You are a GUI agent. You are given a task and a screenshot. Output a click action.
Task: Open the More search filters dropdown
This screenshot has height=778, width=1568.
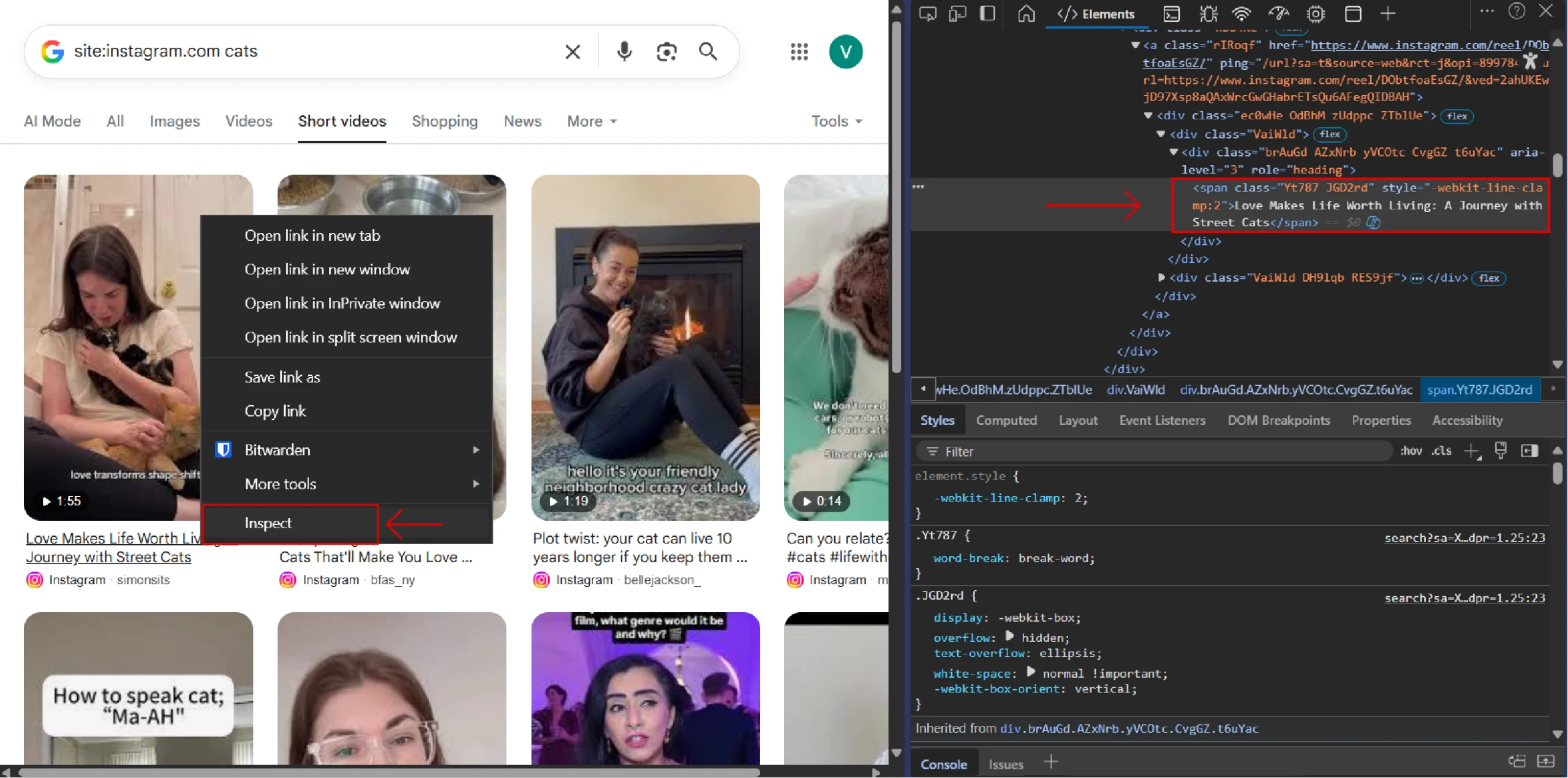tap(590, 121)
